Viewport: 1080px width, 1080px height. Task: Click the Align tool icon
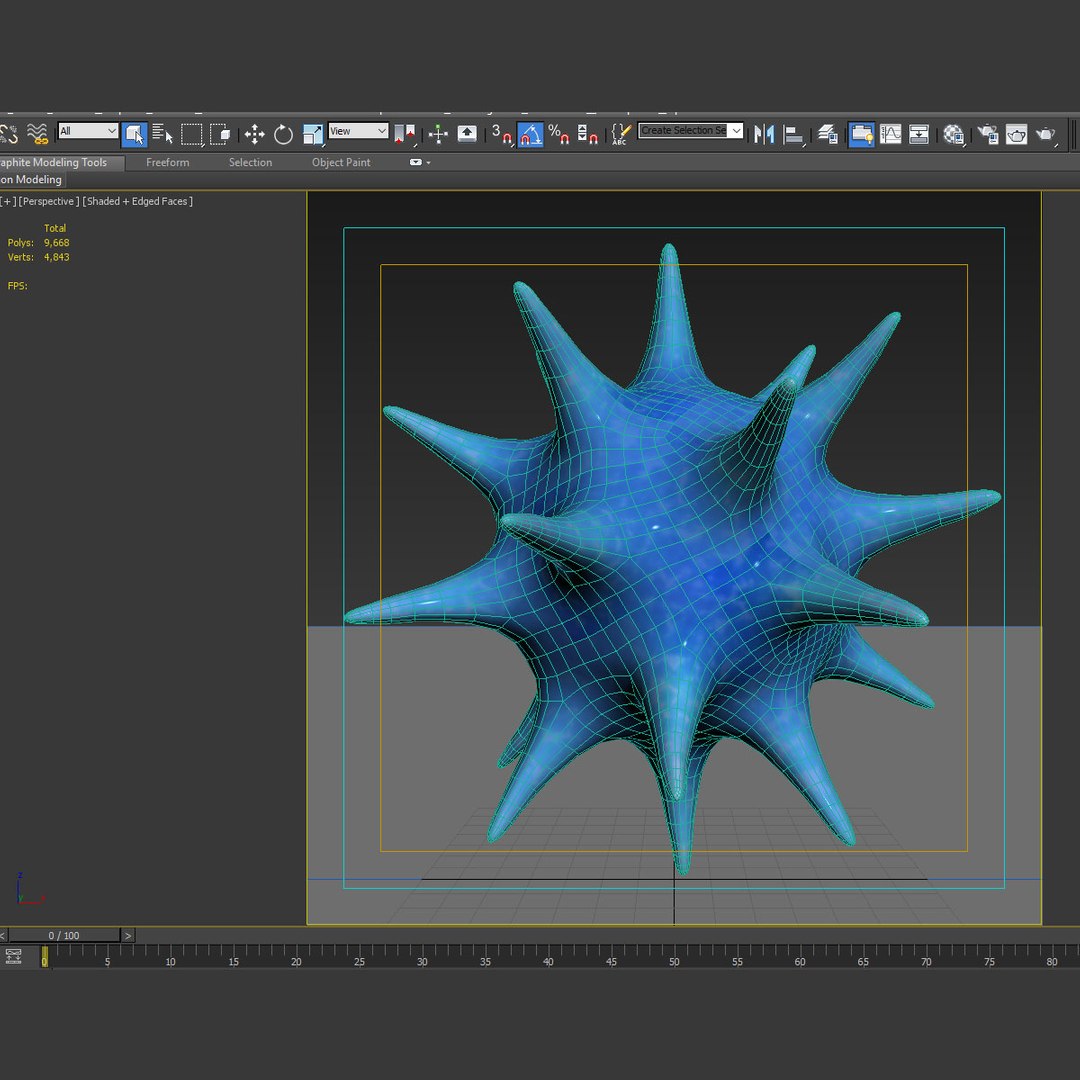(x=793, y=134)
